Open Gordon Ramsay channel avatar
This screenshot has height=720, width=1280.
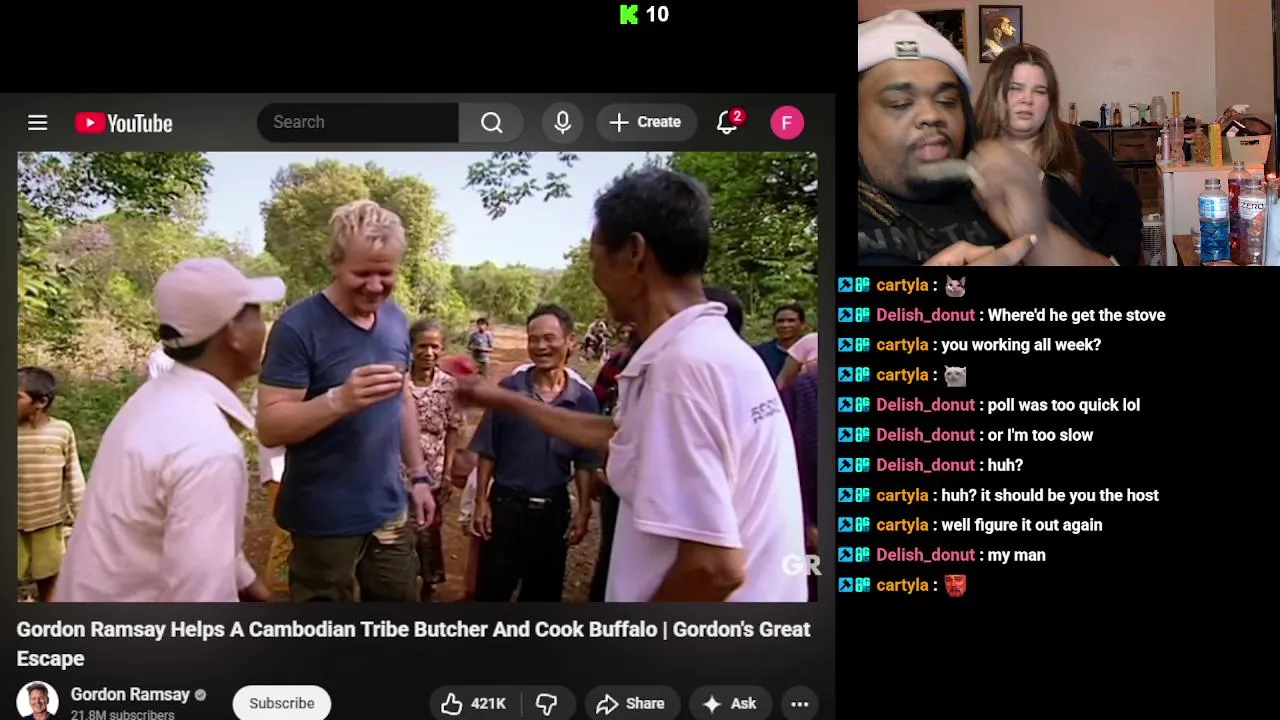[x=37, y=701]
